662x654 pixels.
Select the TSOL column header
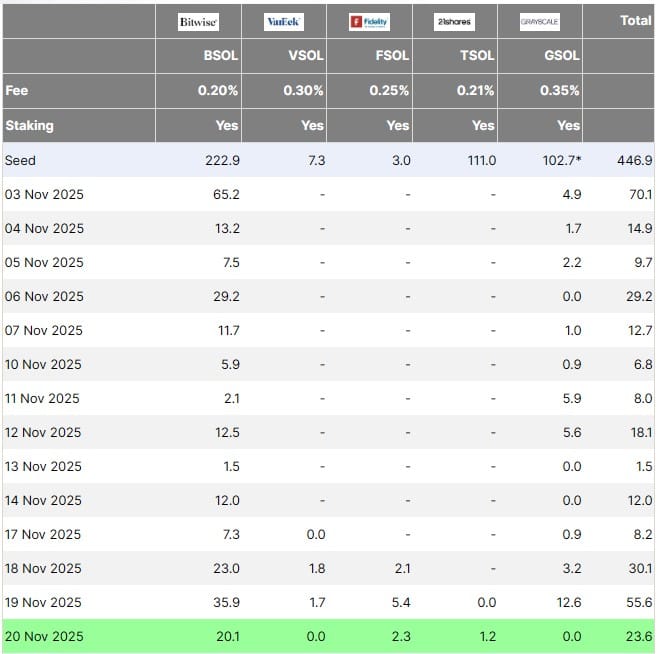pos(476,56)
